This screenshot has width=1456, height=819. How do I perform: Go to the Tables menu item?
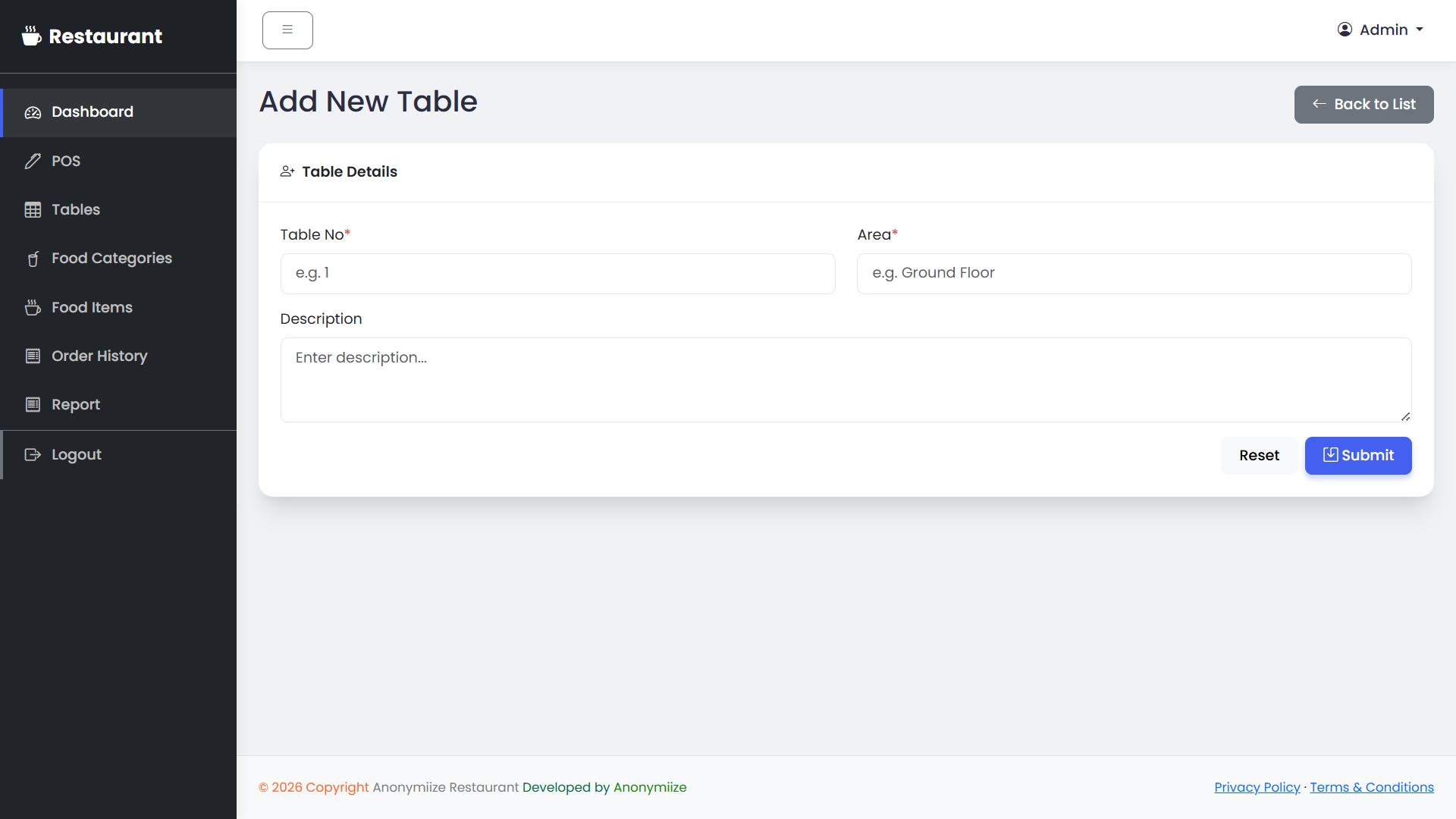[118, 210]
